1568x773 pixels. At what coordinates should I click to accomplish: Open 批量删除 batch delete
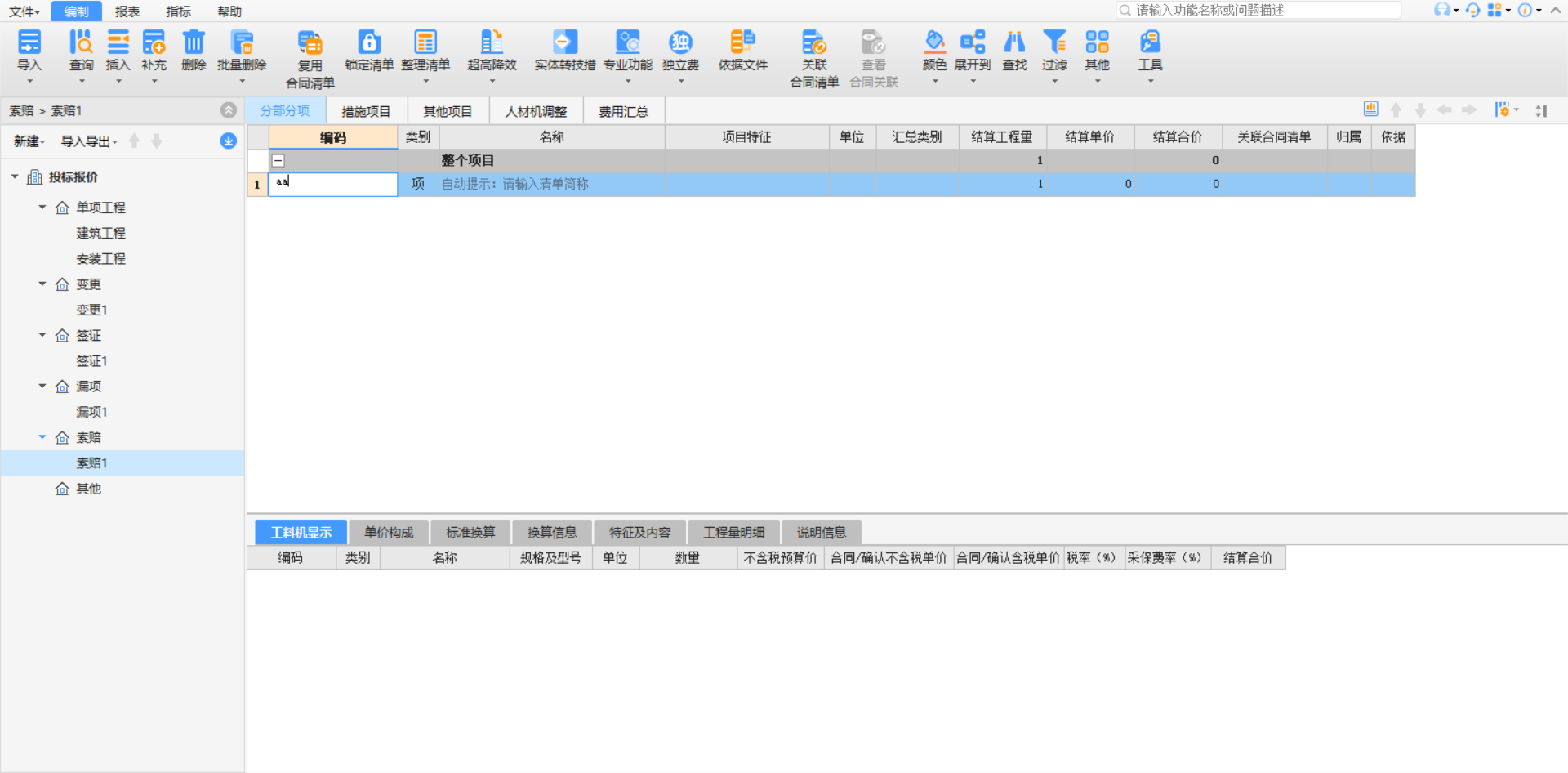(242, 42)
